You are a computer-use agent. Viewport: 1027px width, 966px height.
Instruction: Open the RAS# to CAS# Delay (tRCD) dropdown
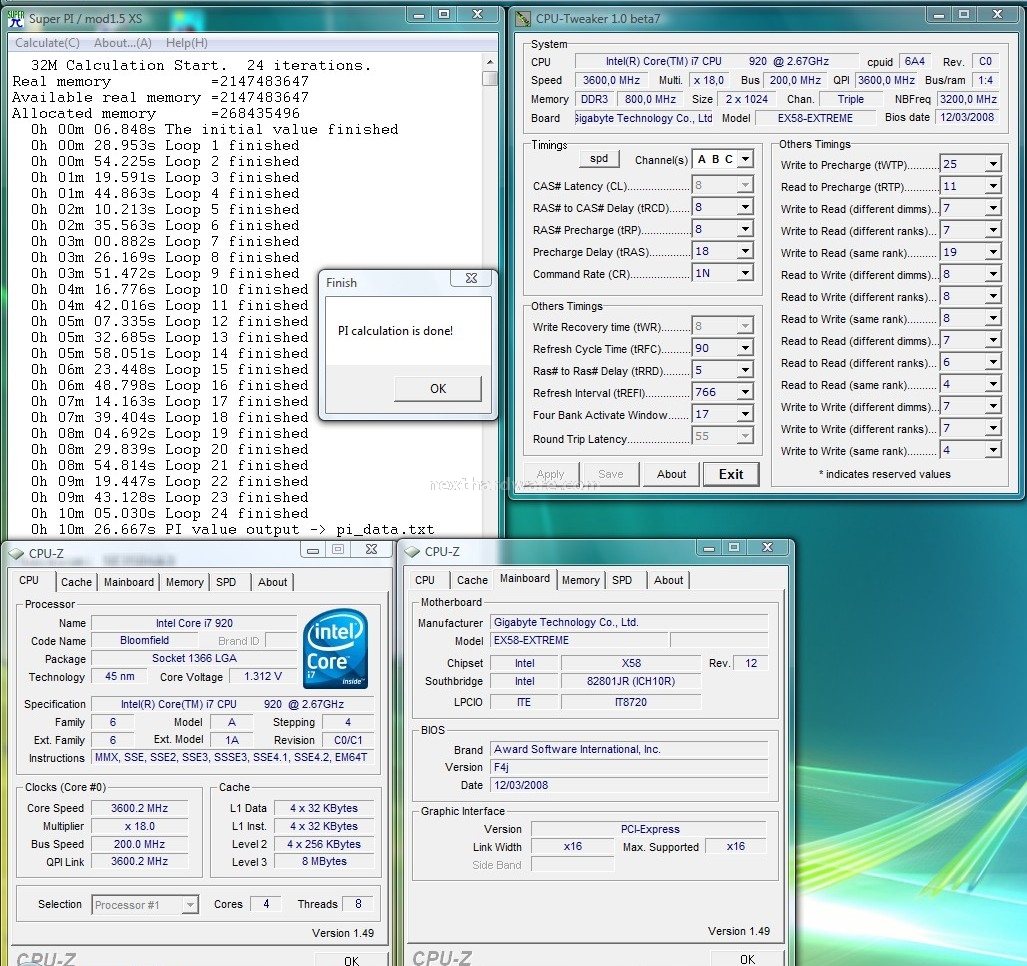point(745,208)
